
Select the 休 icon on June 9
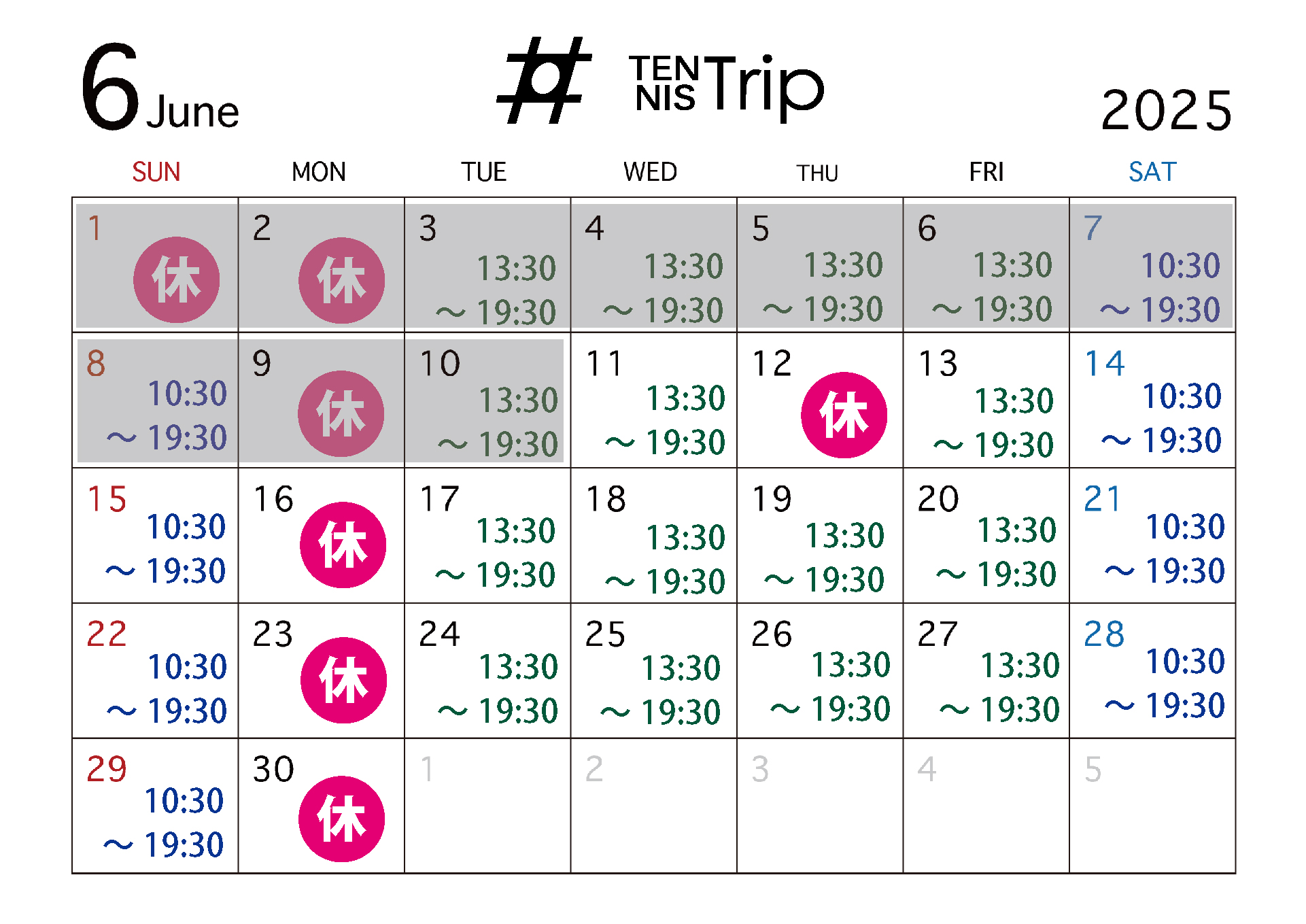(341, 413)
